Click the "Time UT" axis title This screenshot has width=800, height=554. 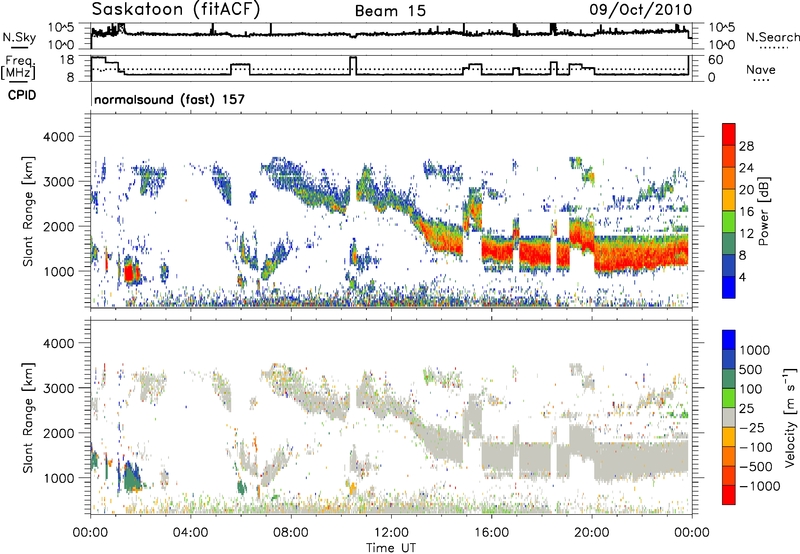tap(391, 548)
